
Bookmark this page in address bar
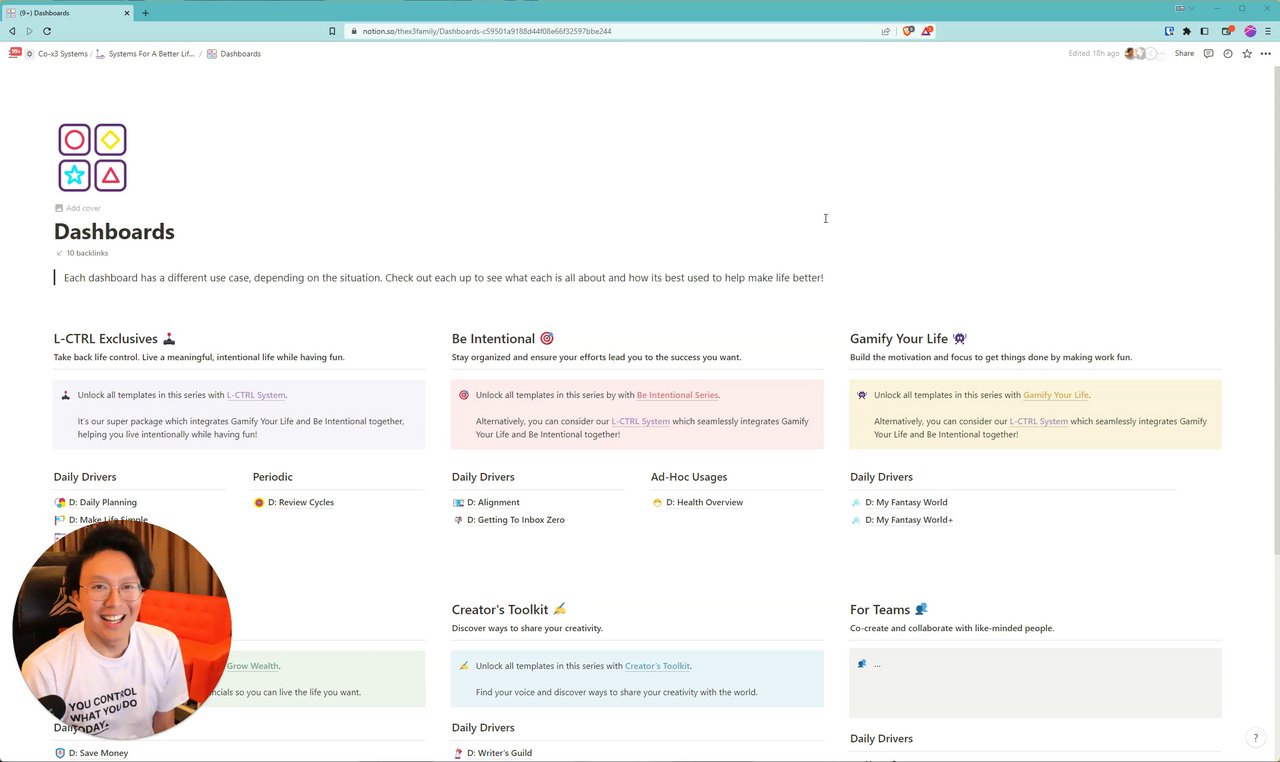pyautogui.click(x=332, y=31)
